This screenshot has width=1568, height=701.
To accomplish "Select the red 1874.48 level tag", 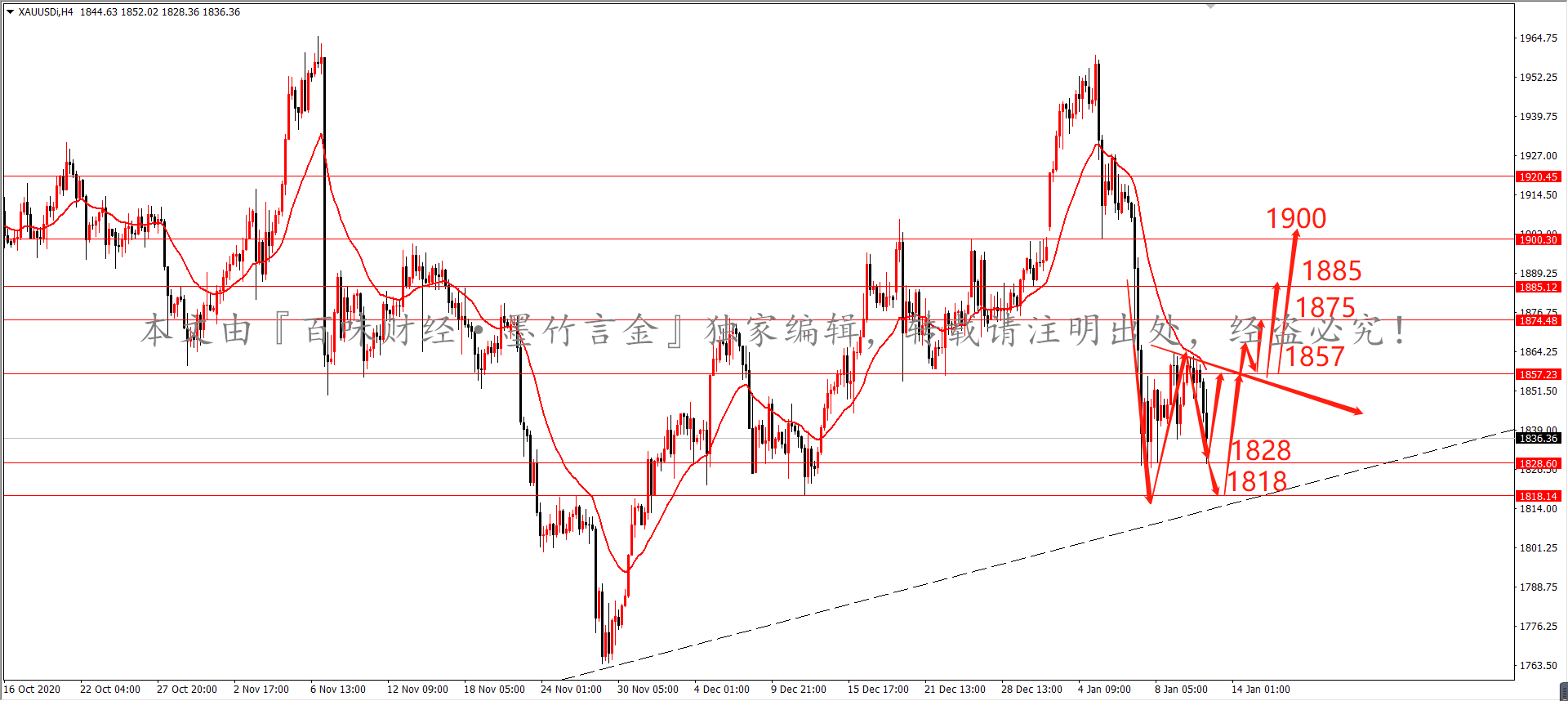I will [1539, 320].
